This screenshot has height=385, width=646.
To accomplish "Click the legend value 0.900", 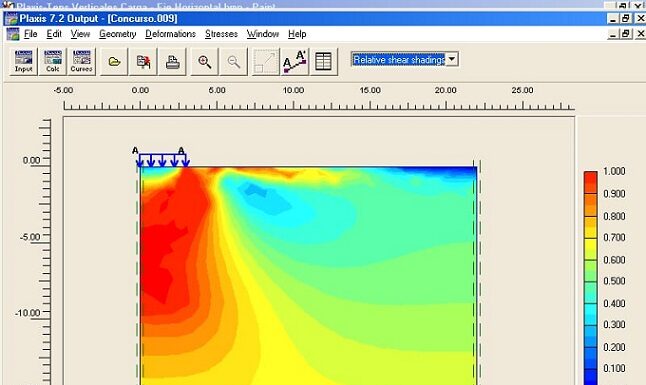I will point(614,194).
